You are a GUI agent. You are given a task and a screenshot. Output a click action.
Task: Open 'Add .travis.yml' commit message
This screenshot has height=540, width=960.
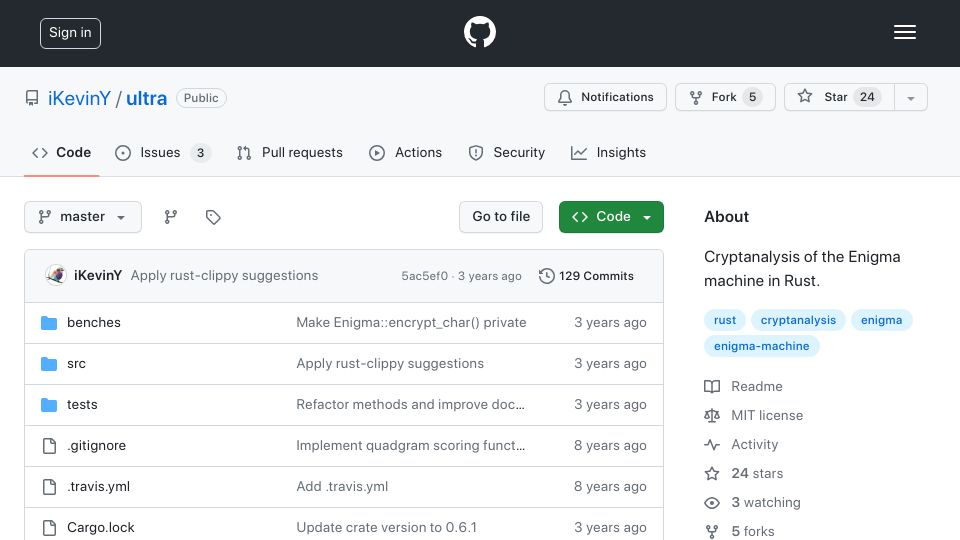342,487
